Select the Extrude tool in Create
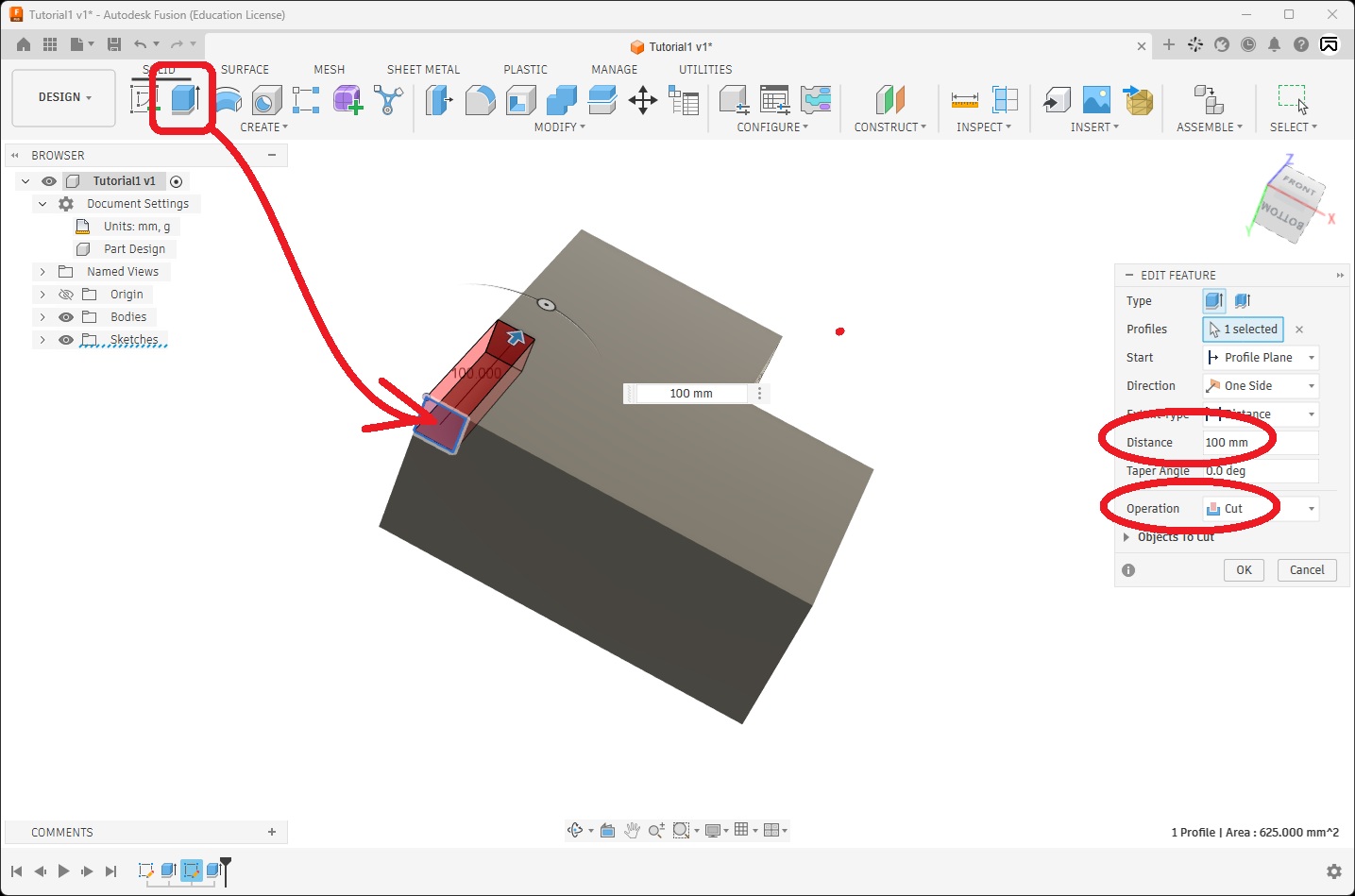The width and height of the screenshot is (1355, 896). [x=185, y=99]
